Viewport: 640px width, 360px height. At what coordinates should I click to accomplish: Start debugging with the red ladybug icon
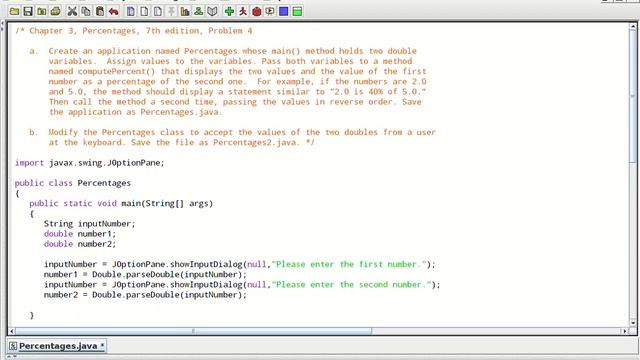(256, 11)
